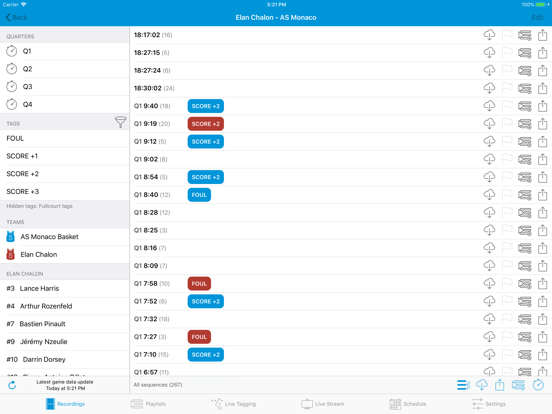Open the tags filter funnel icon
The image size is (552, 414).
click(x=120, y=122)
